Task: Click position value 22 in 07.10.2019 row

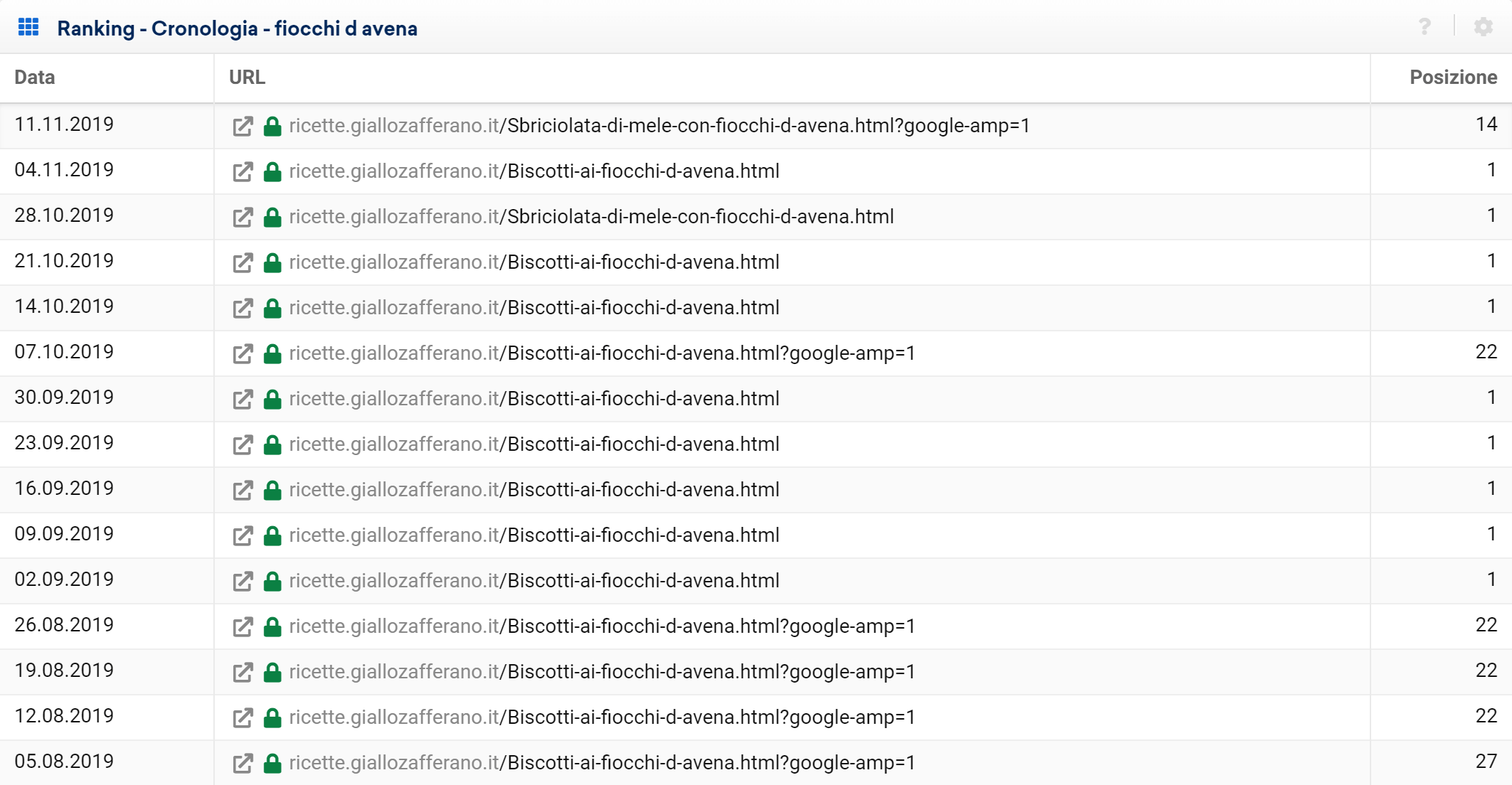Action: click(1486, 352)
